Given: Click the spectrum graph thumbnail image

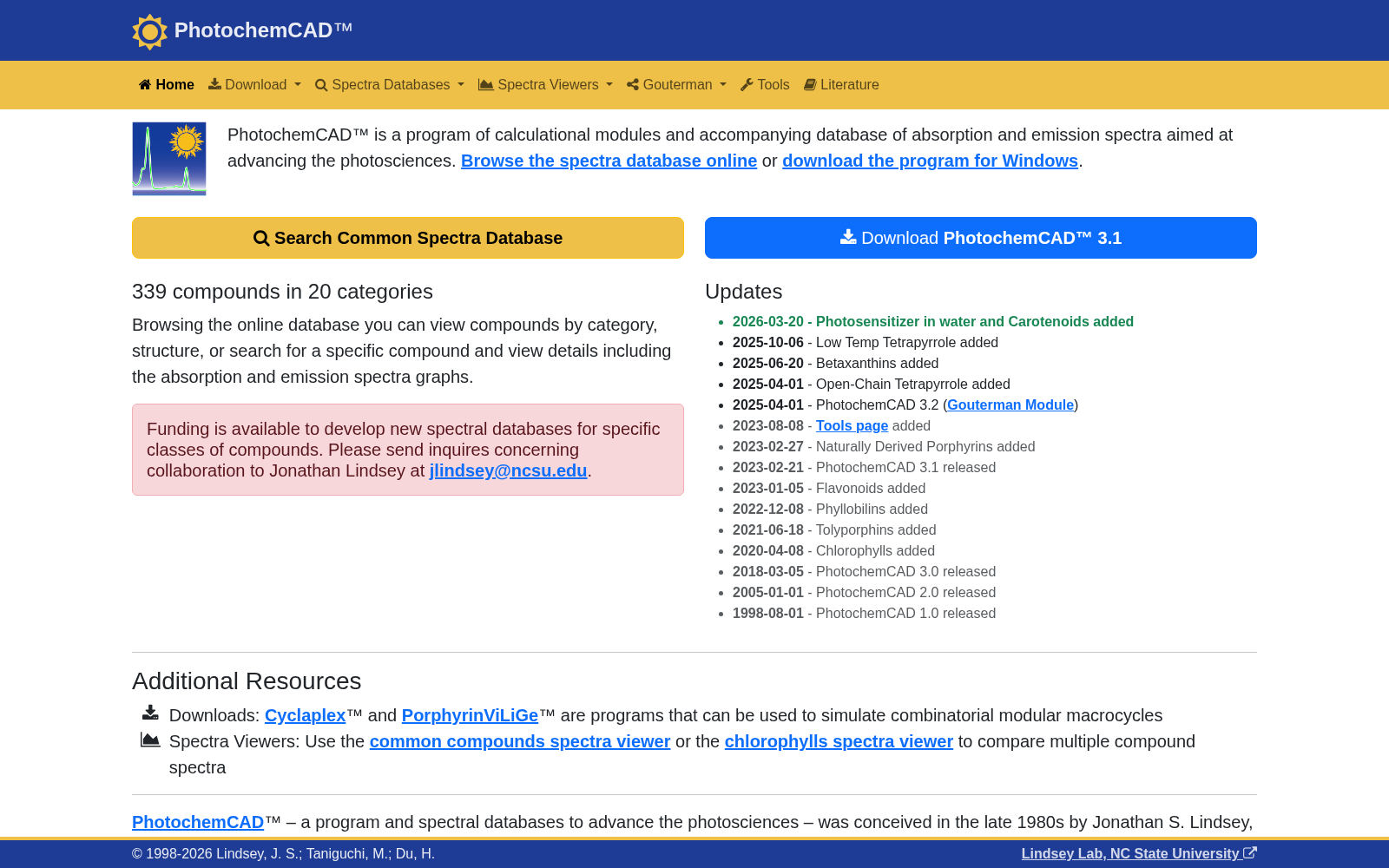Looking at the screenshot, I should (x=169, y=159).
